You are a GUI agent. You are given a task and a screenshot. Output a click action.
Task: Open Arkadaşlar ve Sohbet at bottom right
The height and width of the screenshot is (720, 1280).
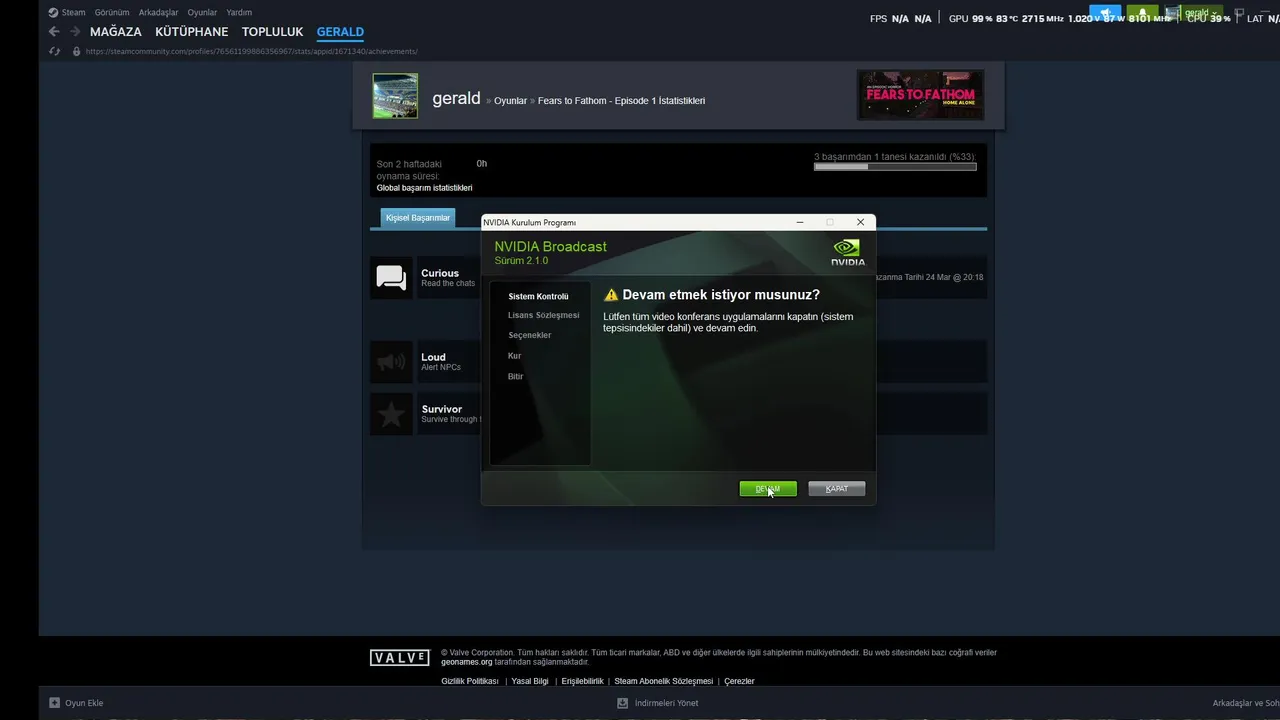tap(1245, 703)
